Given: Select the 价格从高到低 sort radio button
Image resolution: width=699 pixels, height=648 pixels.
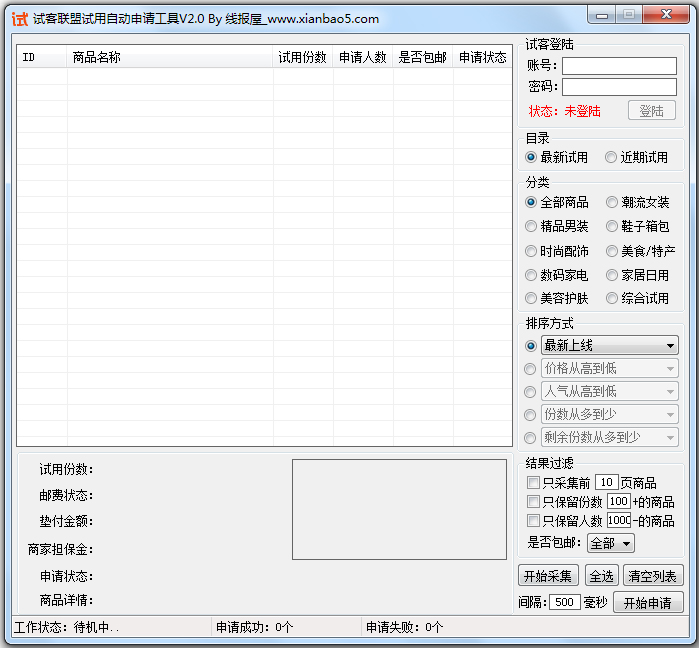Looking at the screenshot, I should 531,369.
